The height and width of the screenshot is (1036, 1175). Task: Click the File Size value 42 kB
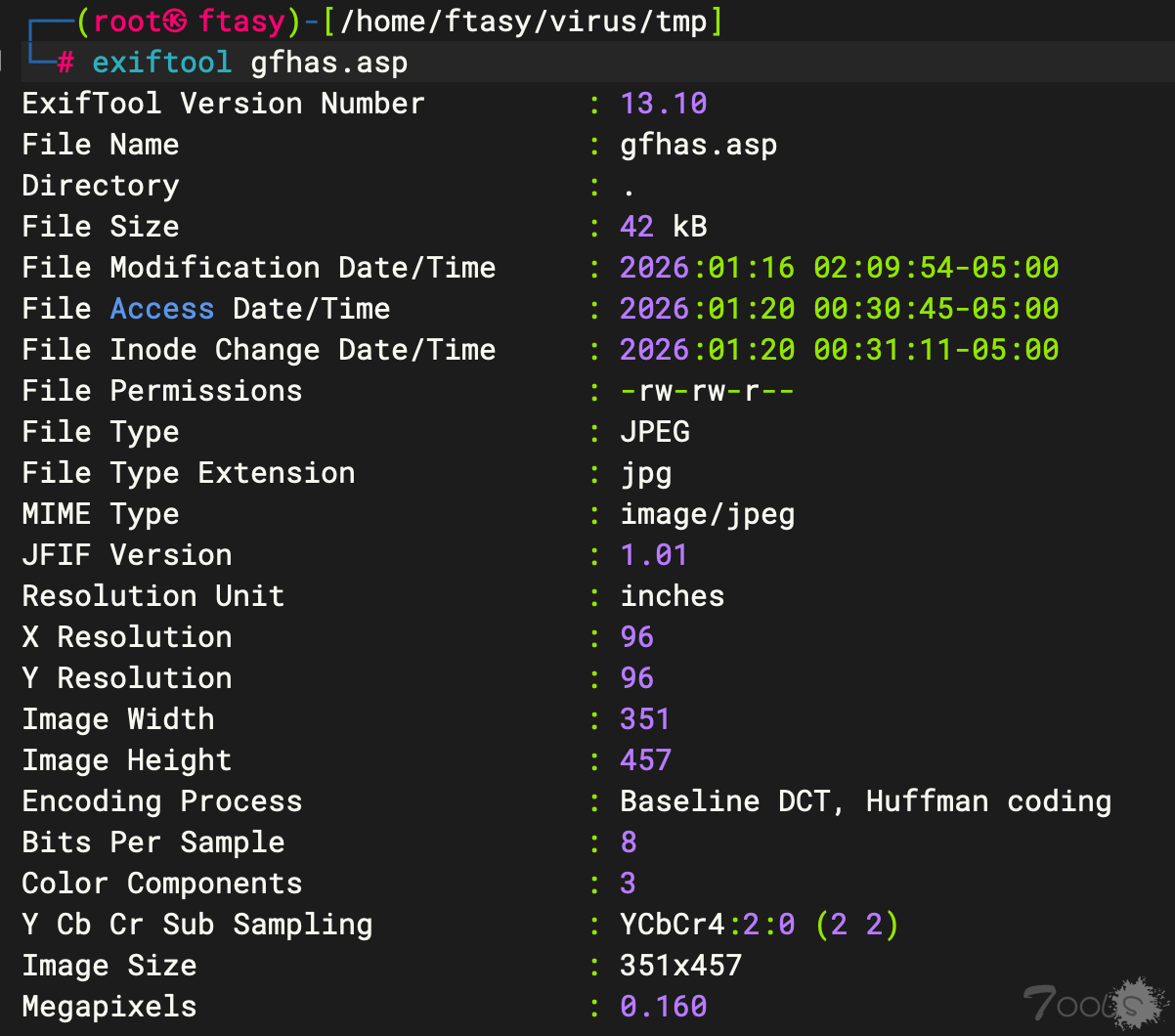pyautogui.click(x=663, y=227)
